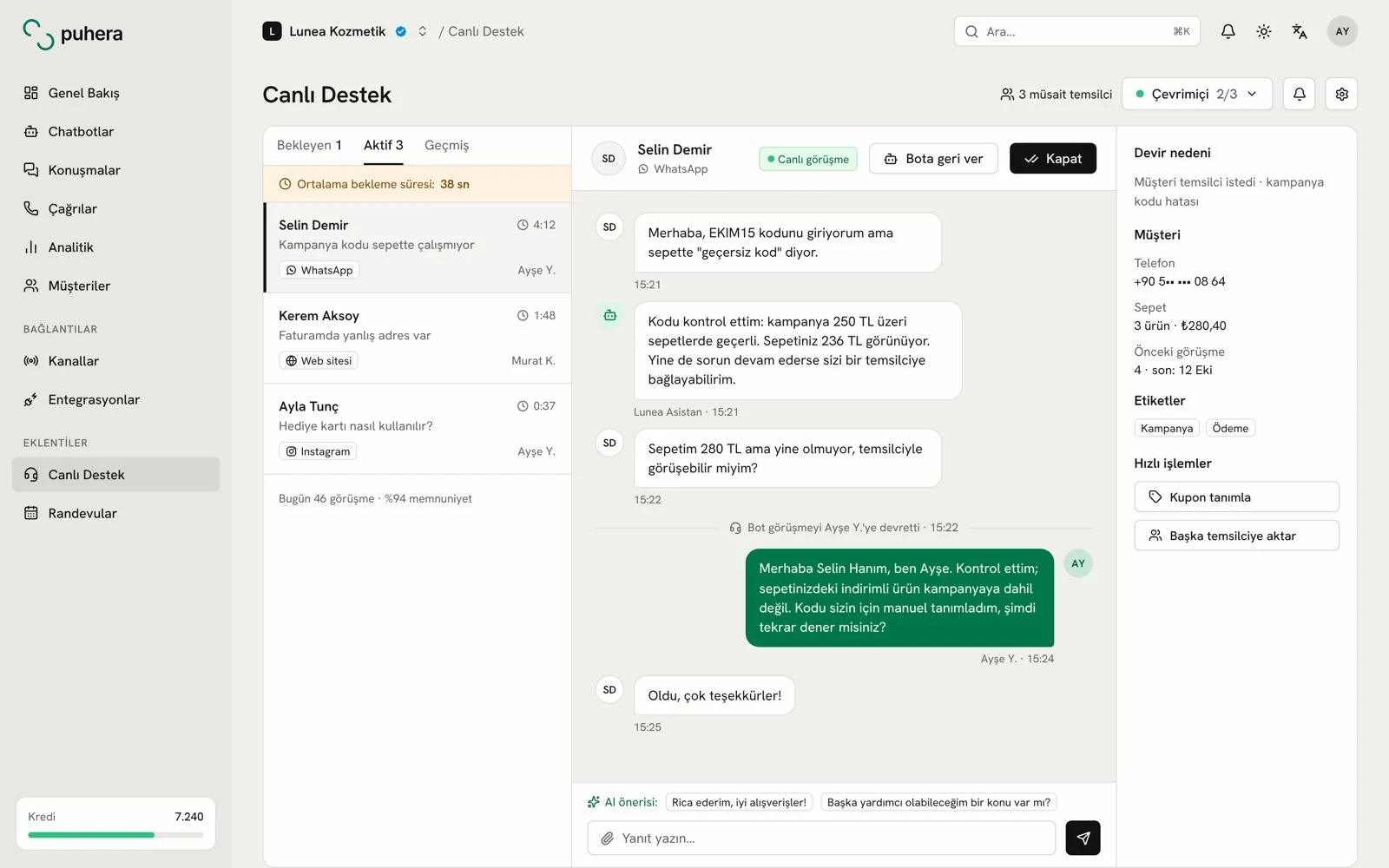Open the Çevrimiçi 2/3 status dropdown

tap(1196, 94)
